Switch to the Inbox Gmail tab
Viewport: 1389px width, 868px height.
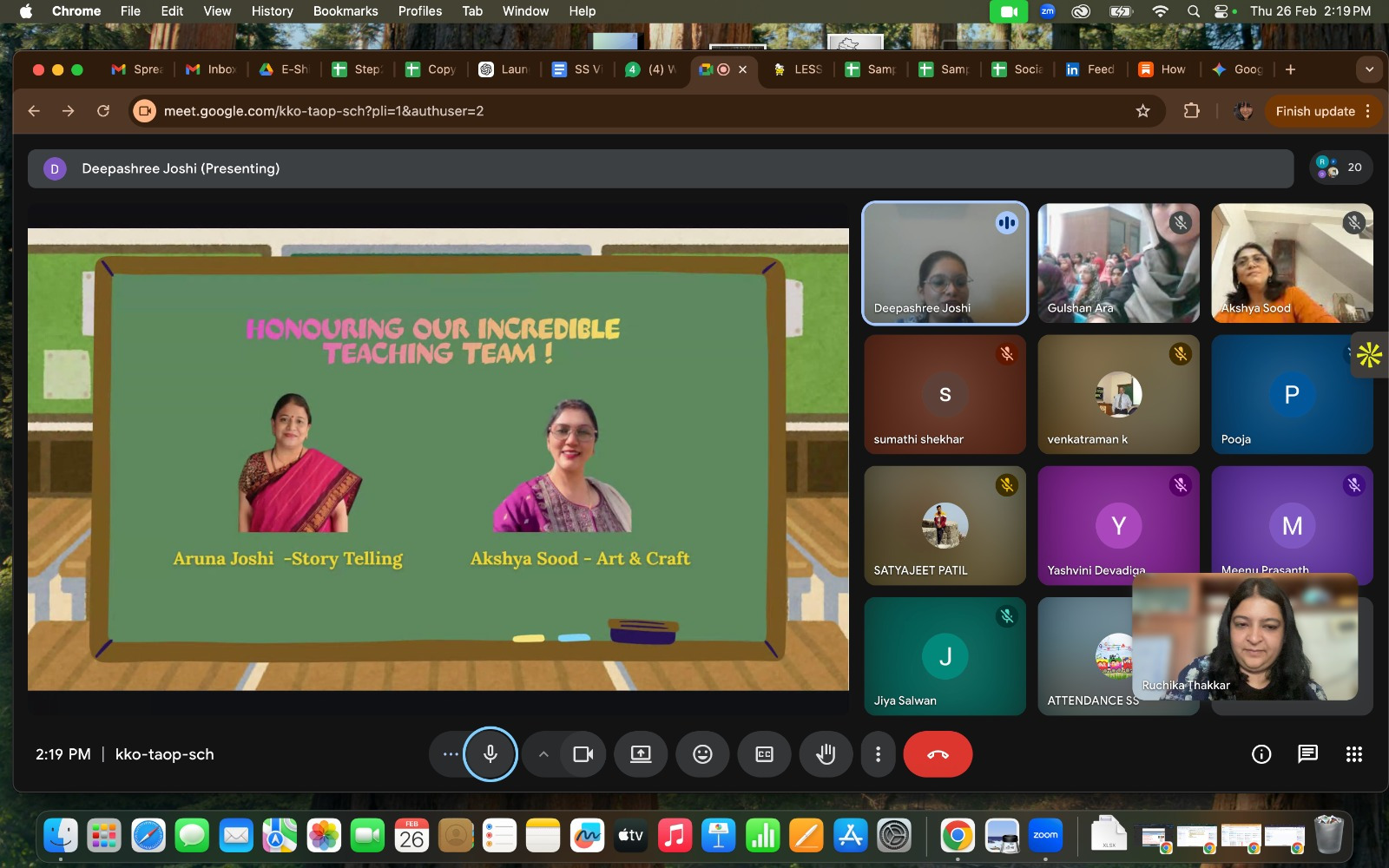point(212,69)
